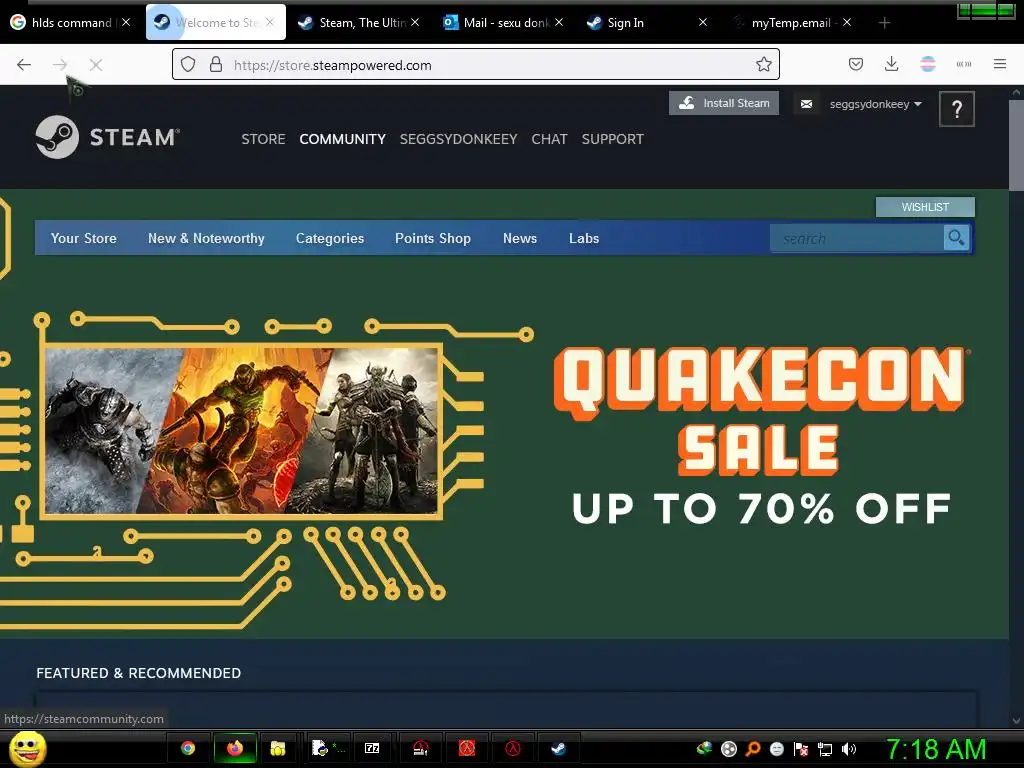Image resolution: width=1024 pixels, height=768 pixels.
Task: Expand the seggsydonkeey account dropdown
Action: coord(875,104)
